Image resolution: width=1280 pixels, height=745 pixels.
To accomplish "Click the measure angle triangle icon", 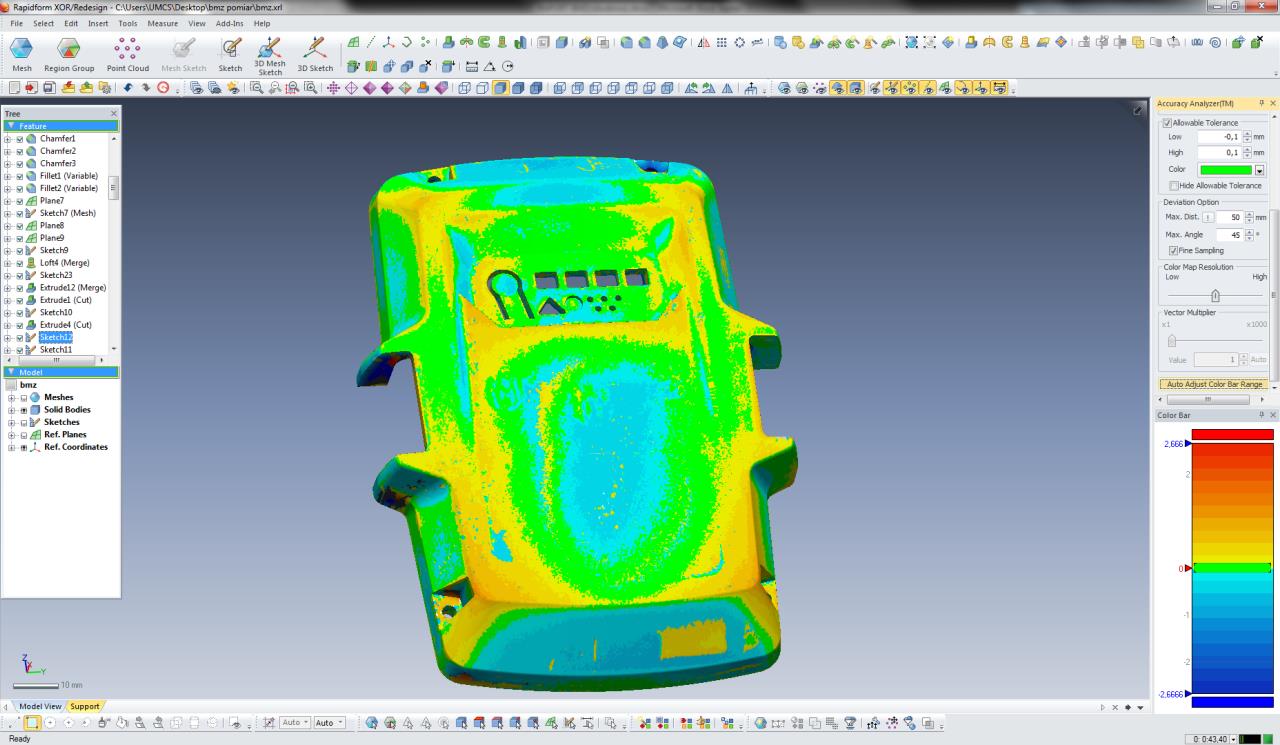I will point(490,66).
